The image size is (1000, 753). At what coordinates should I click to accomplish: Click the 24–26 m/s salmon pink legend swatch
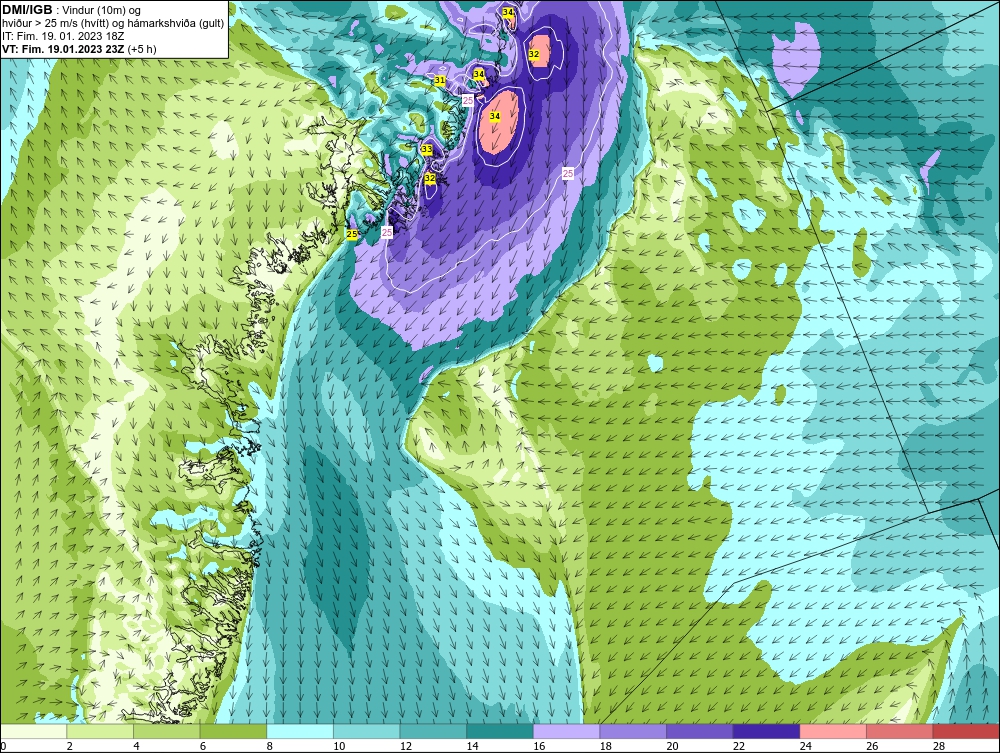[x=833, y=731]
